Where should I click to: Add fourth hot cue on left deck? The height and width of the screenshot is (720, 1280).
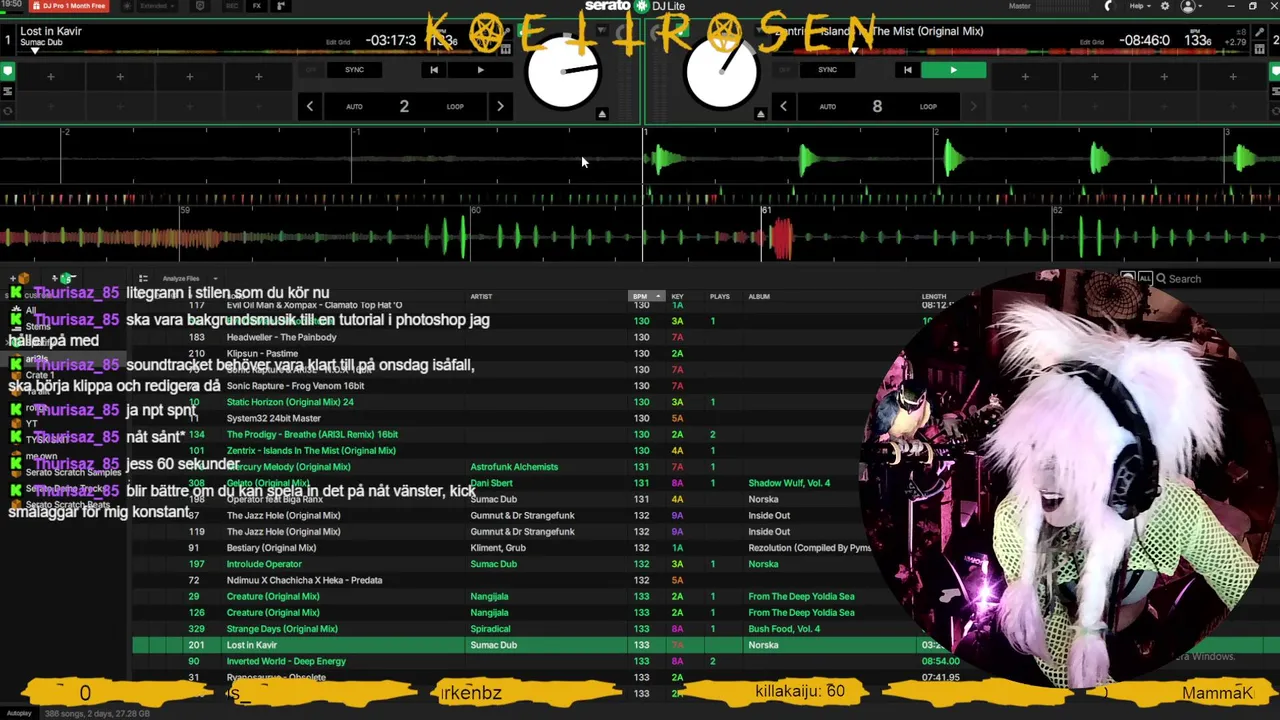(x=258, y=76)
